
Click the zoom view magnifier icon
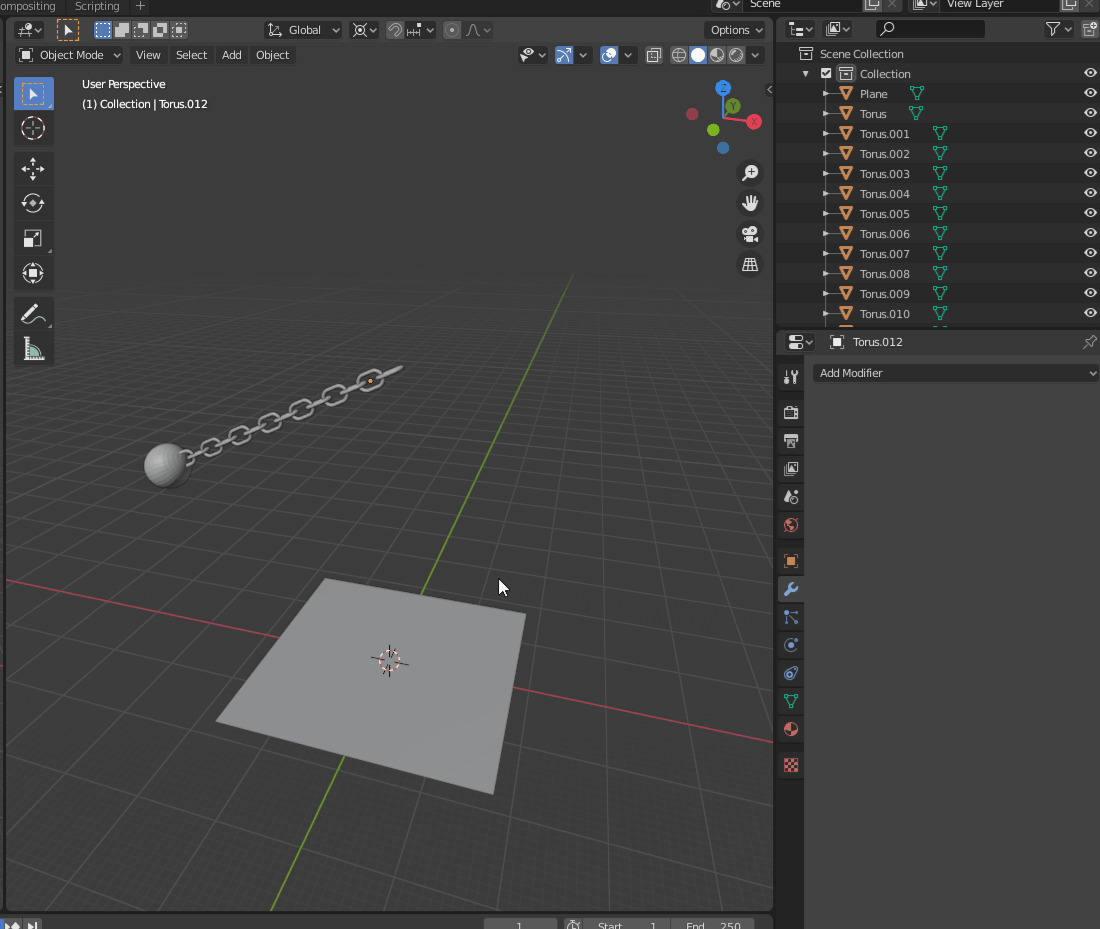coord(750,173)
